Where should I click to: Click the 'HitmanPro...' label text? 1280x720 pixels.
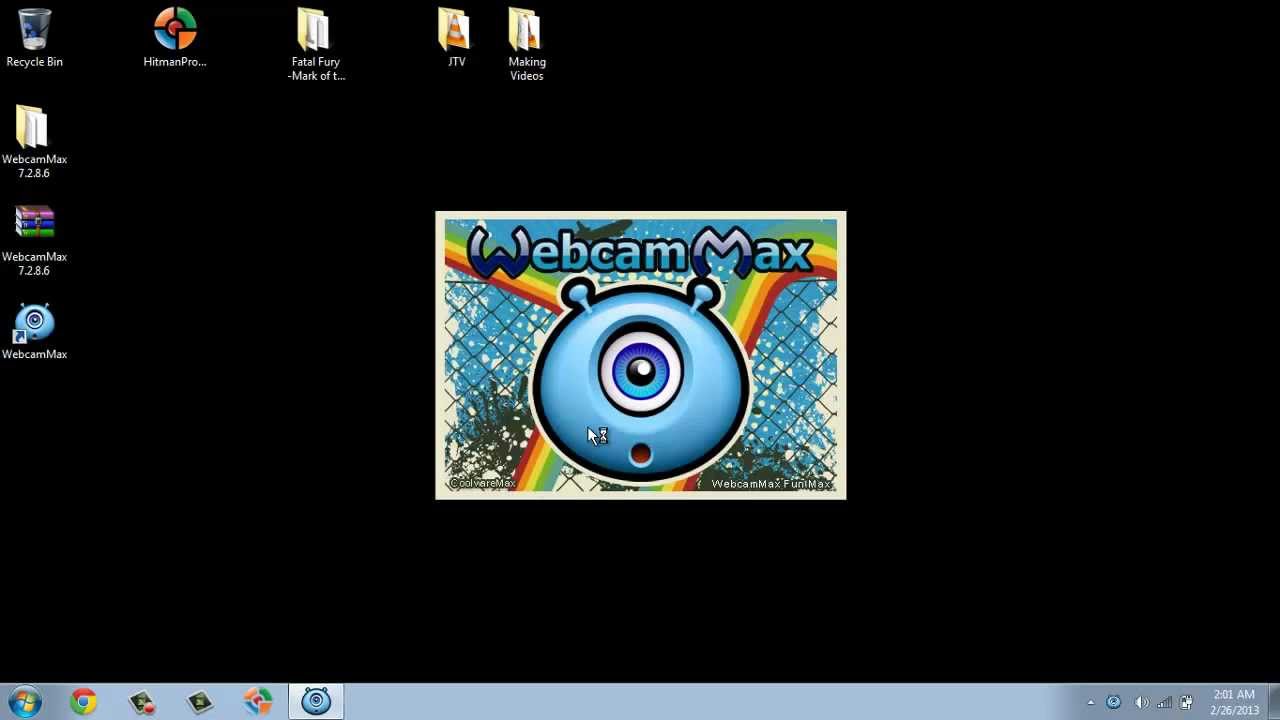tap(175, 62)
